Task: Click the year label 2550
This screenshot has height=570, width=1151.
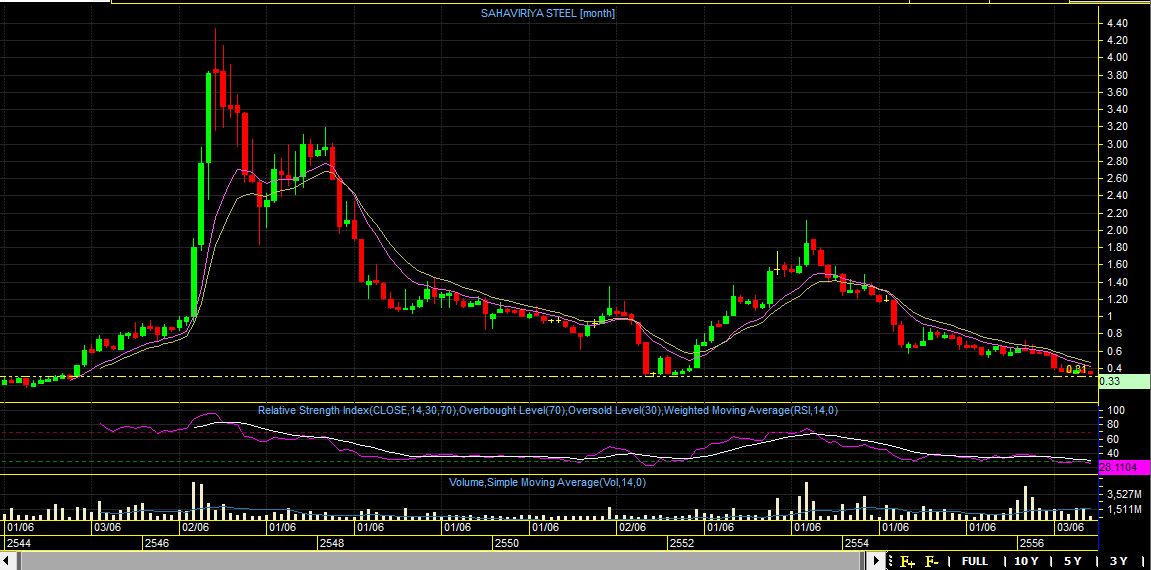Action: tap(506, 544)
